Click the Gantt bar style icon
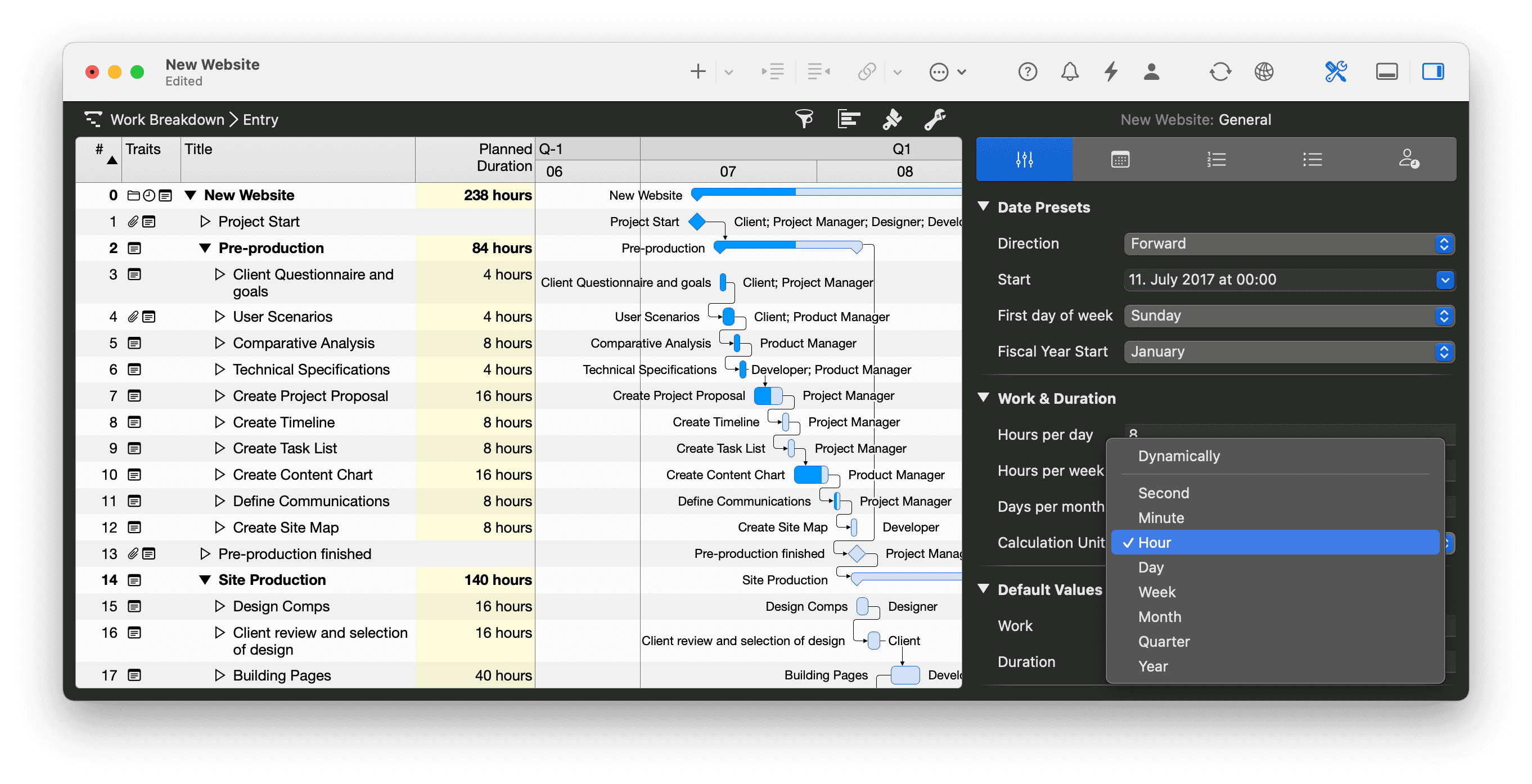1532x784 pixels. (848, 119)
